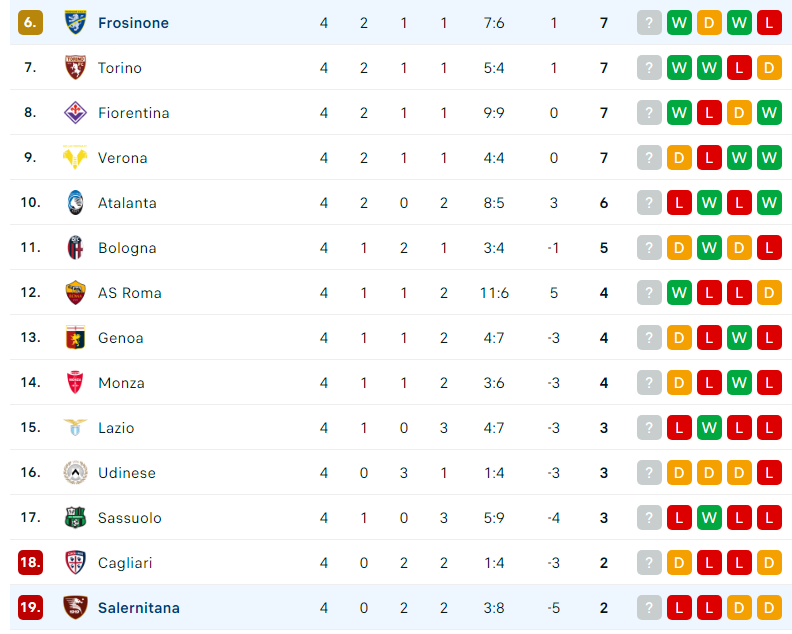Screen dimensions: 792x634
Task: Click the AS Roma club crest
Action: 75,292
